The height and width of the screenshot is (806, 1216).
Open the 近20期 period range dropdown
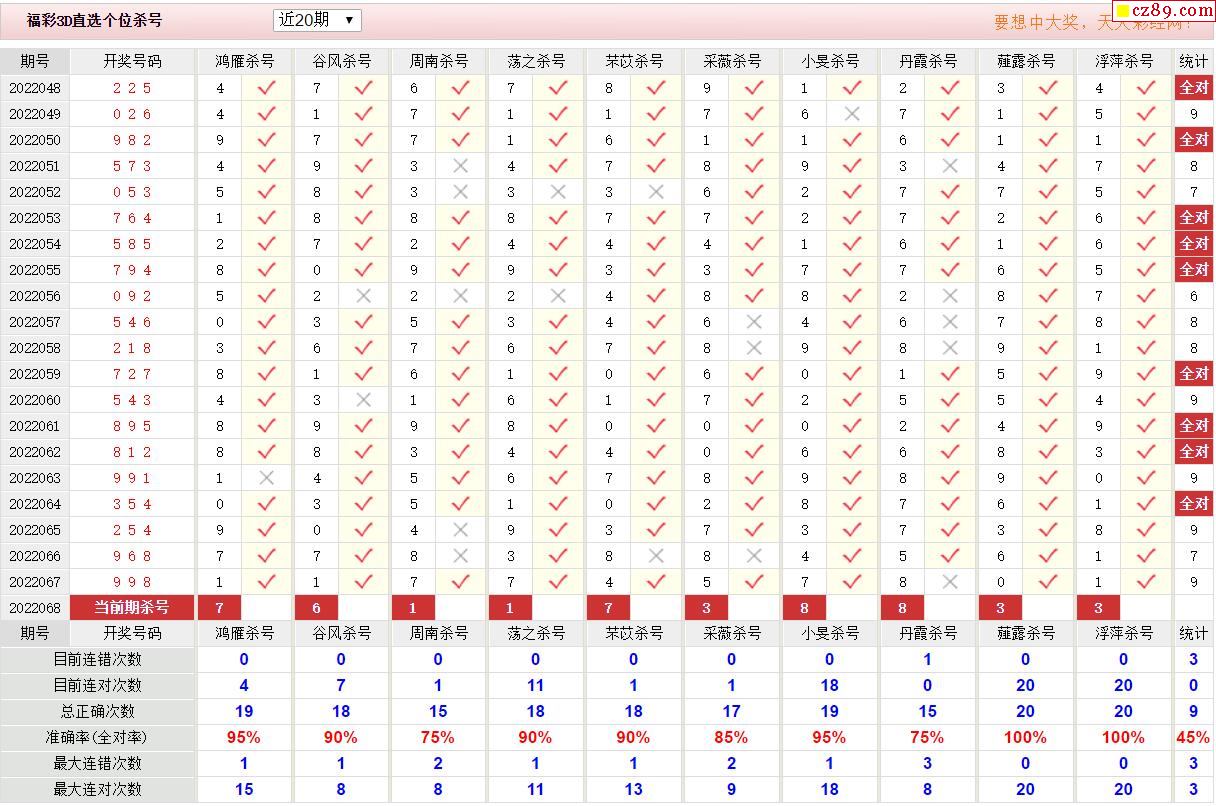316,20
